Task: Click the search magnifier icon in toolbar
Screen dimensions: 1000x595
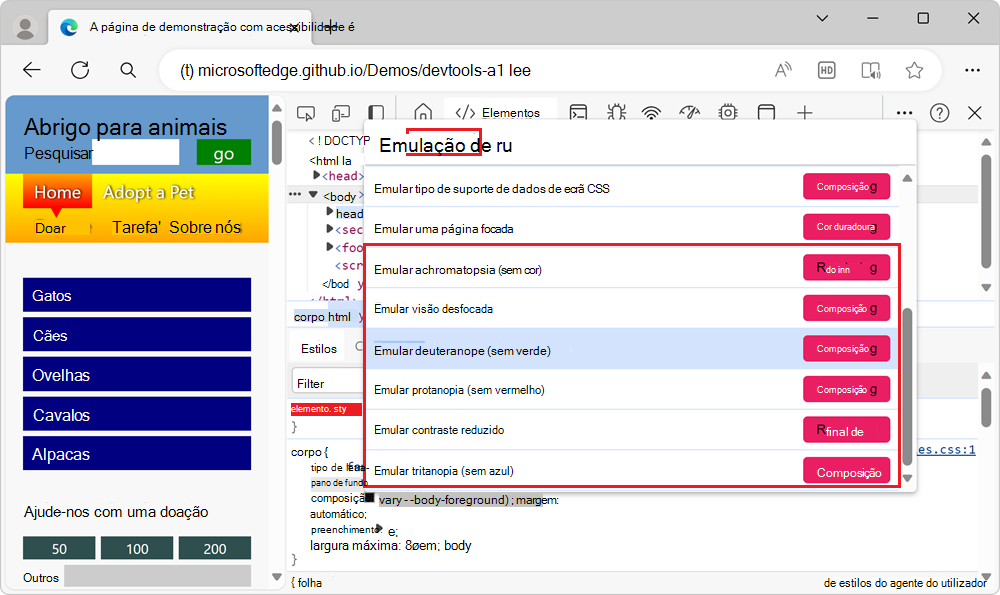Action: tap(128, 70)
